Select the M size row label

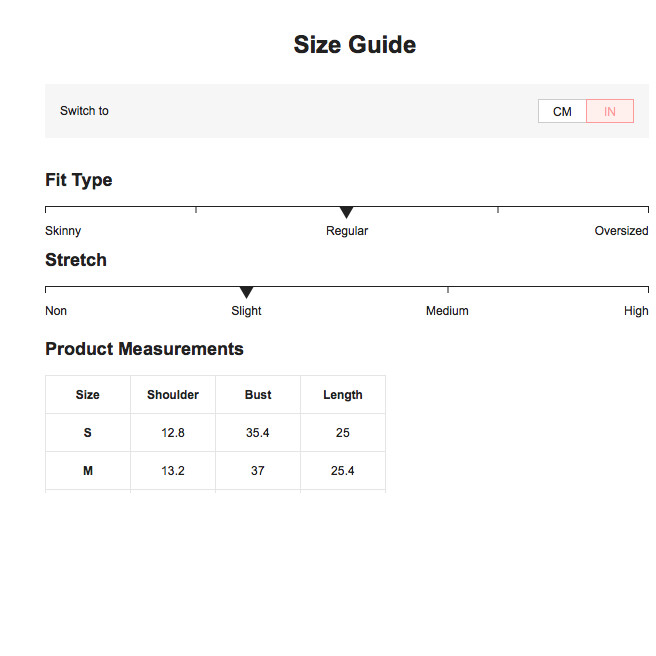click(x=88, y=471)
